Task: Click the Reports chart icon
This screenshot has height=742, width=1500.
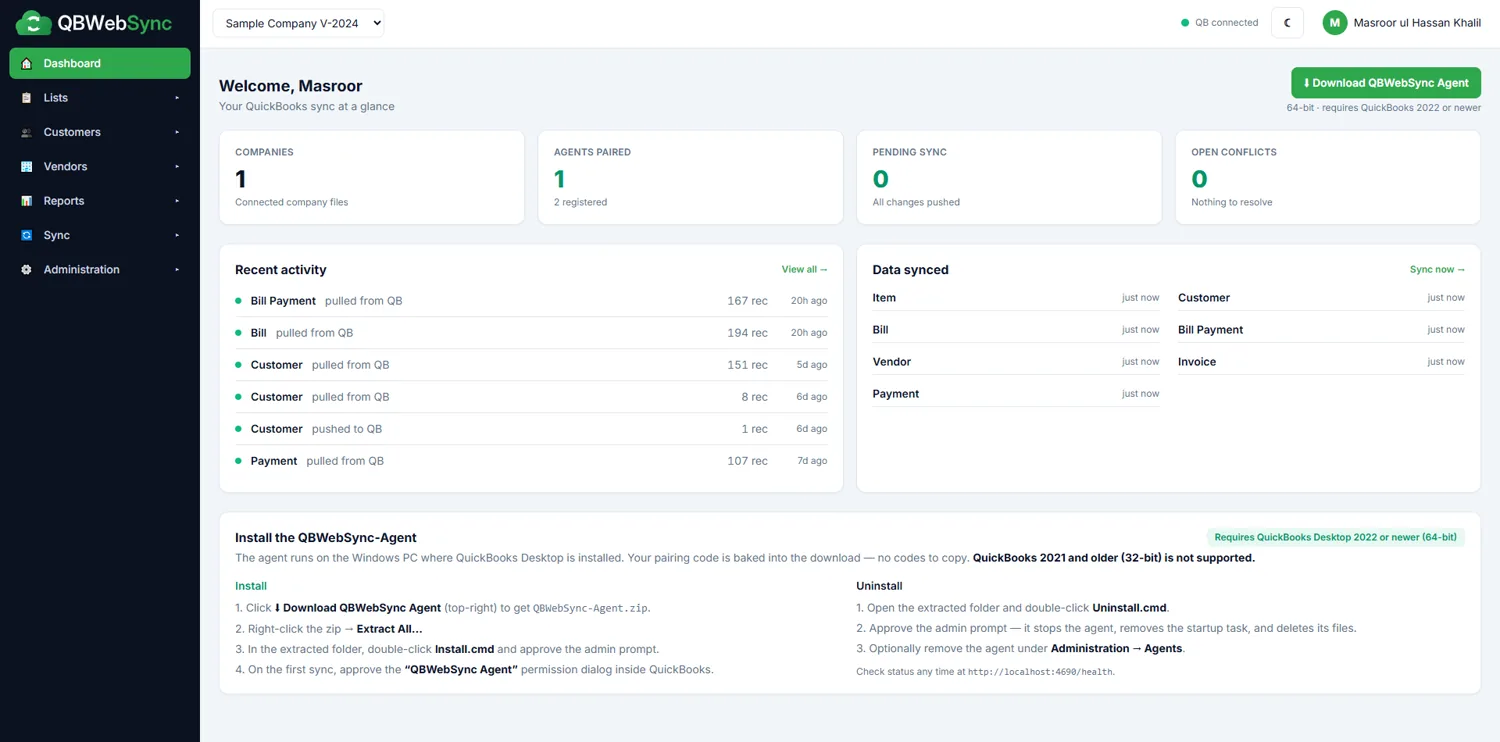Action: (x=27, y=201)
